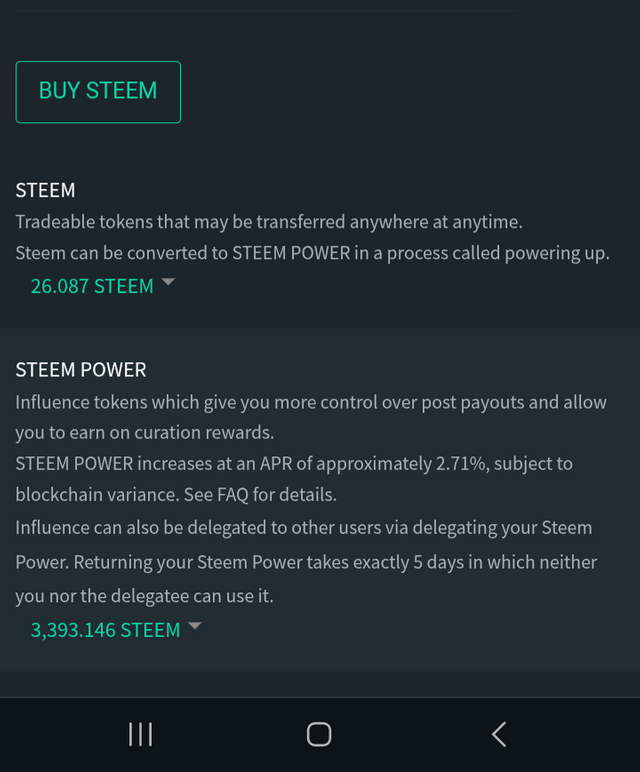This screenshot has width=640, height=772.
Task: Click the 'Tradeable tokens' description line
Action: click(269, 222)
